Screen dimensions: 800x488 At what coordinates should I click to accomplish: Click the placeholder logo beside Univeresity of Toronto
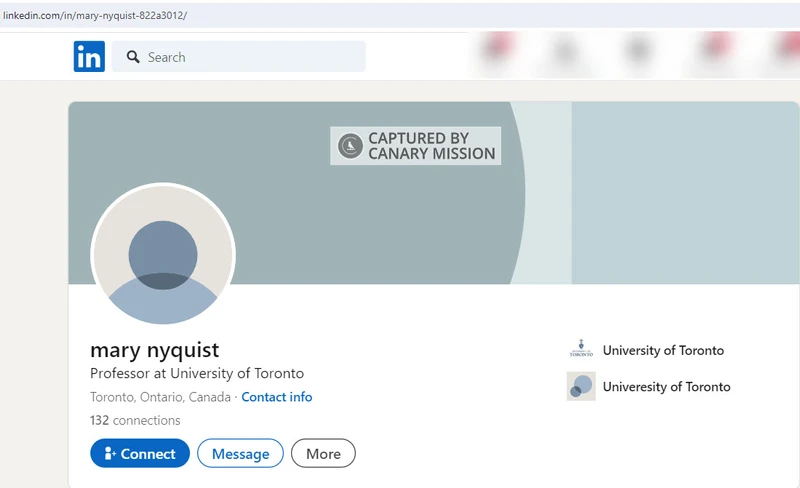click(581, 386)
